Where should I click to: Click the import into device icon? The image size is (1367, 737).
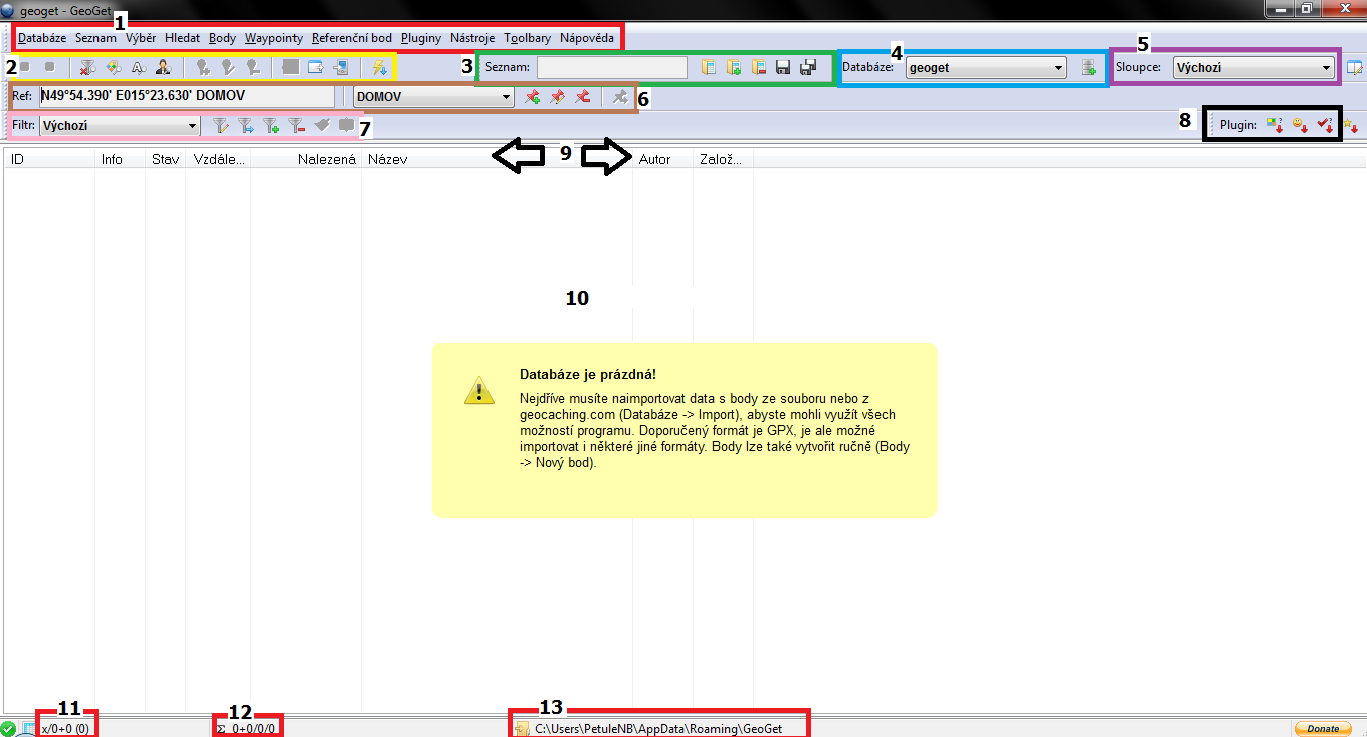[340, 67]
